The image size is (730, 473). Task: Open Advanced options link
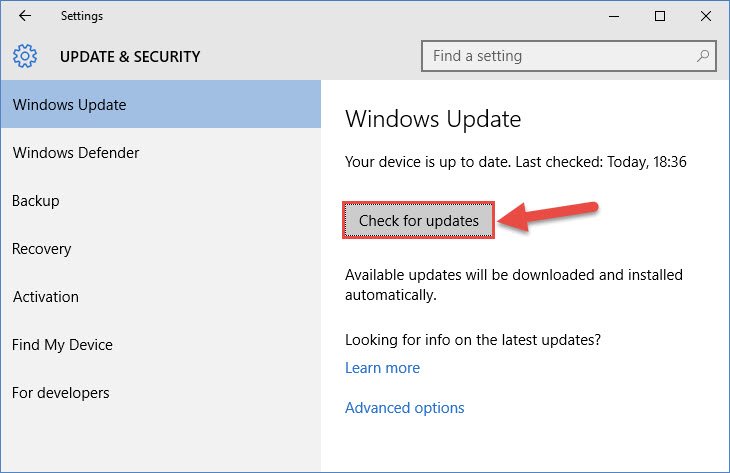pos(405,408)
